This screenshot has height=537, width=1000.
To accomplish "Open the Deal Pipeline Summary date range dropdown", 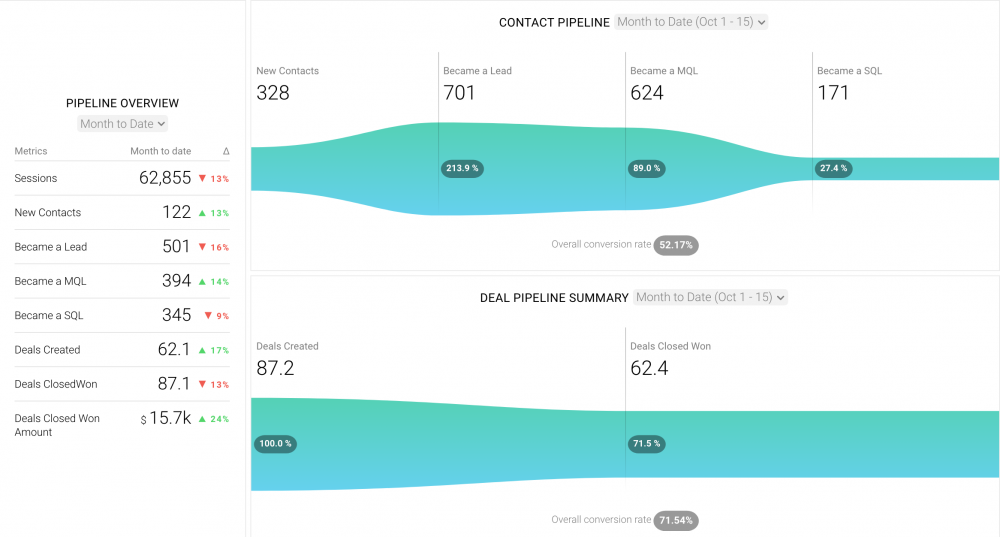I will 711,297.
